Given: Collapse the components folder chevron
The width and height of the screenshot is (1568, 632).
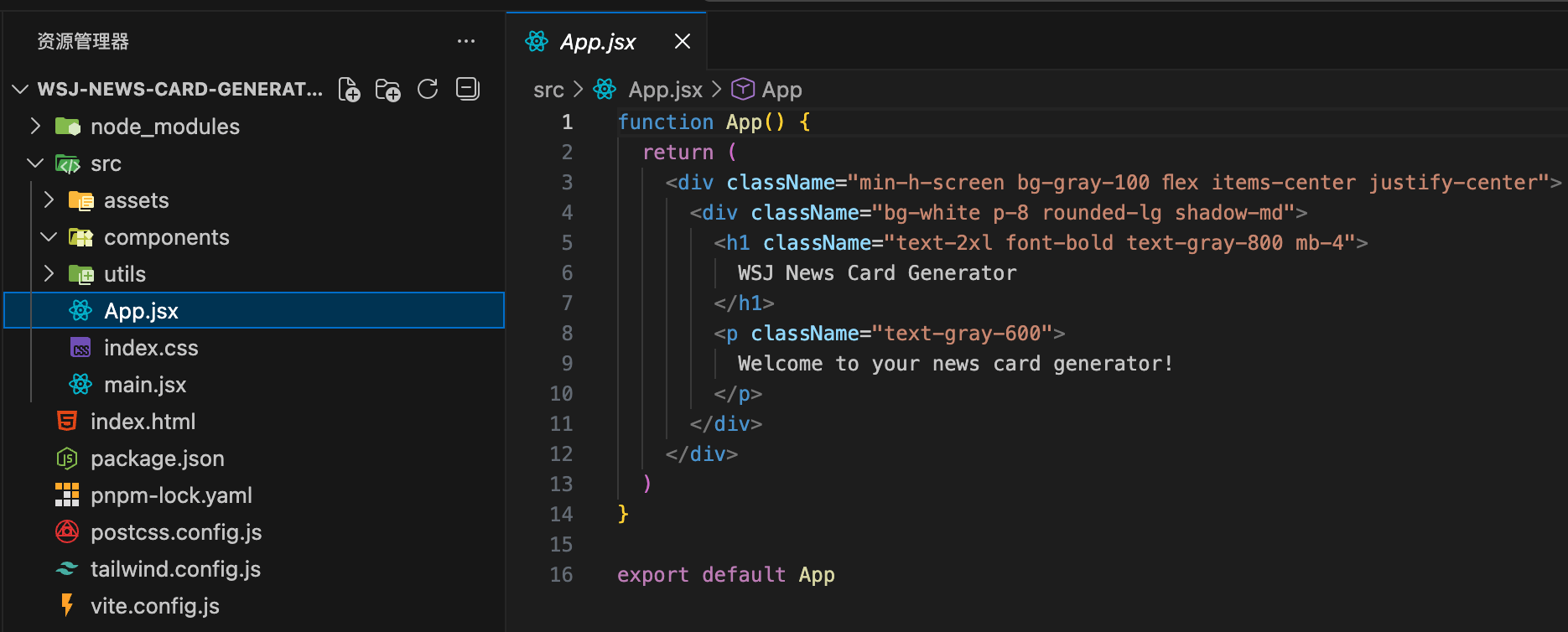Looking at the screenshot, I should (x=49, y=237).
